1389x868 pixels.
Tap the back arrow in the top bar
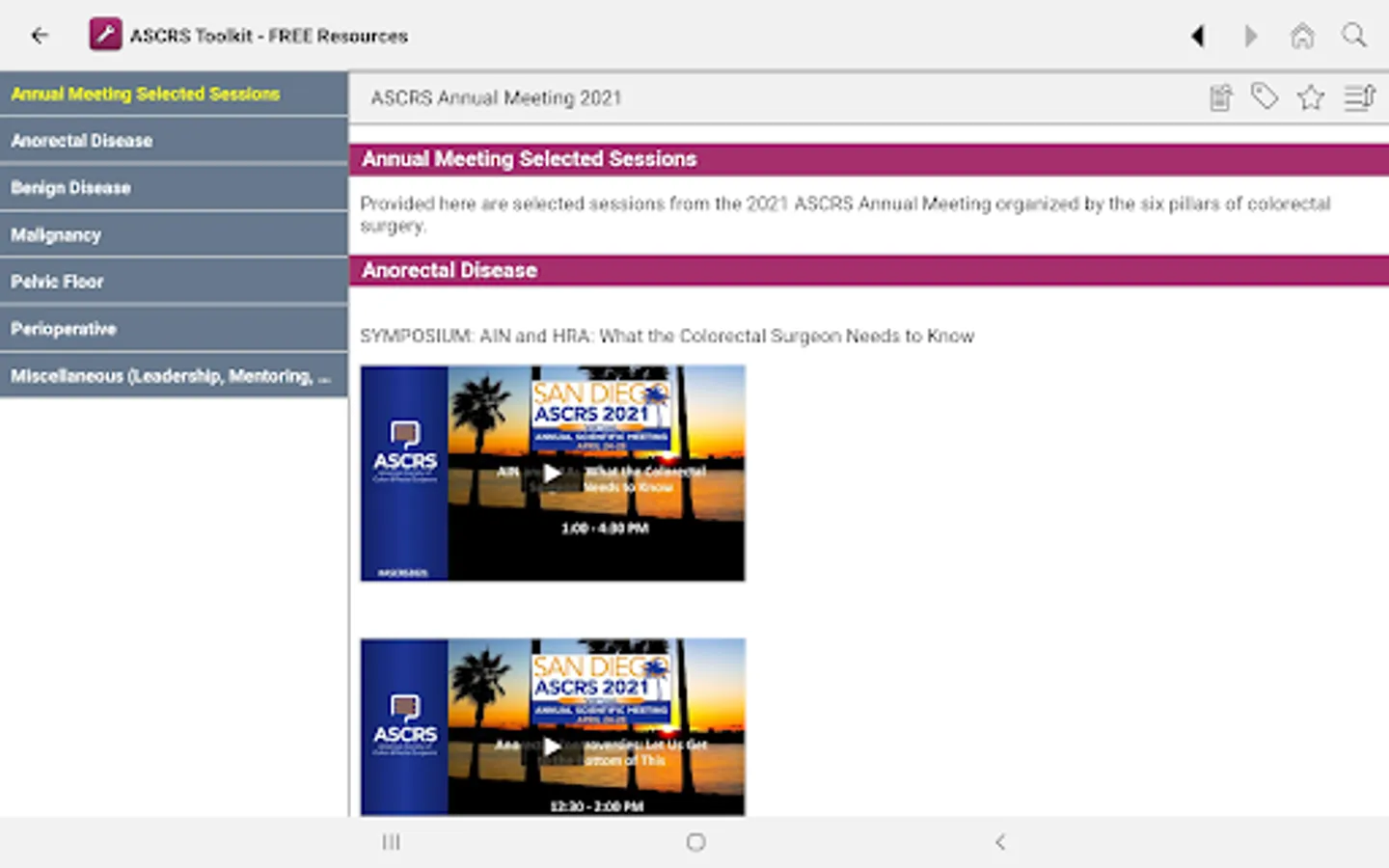point(40,36)
